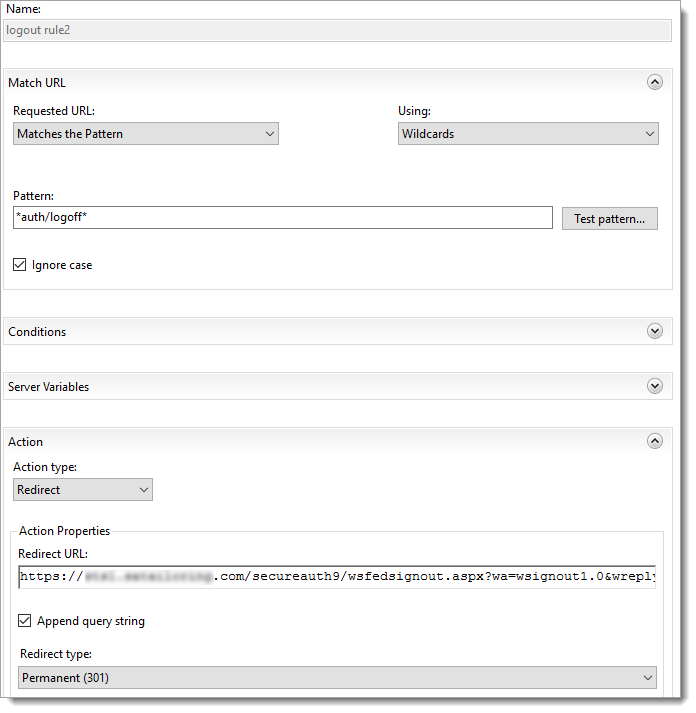Viewport: 696px width, 713px height.
Task: Click into the Pattern text field
Action: point(283,218)
